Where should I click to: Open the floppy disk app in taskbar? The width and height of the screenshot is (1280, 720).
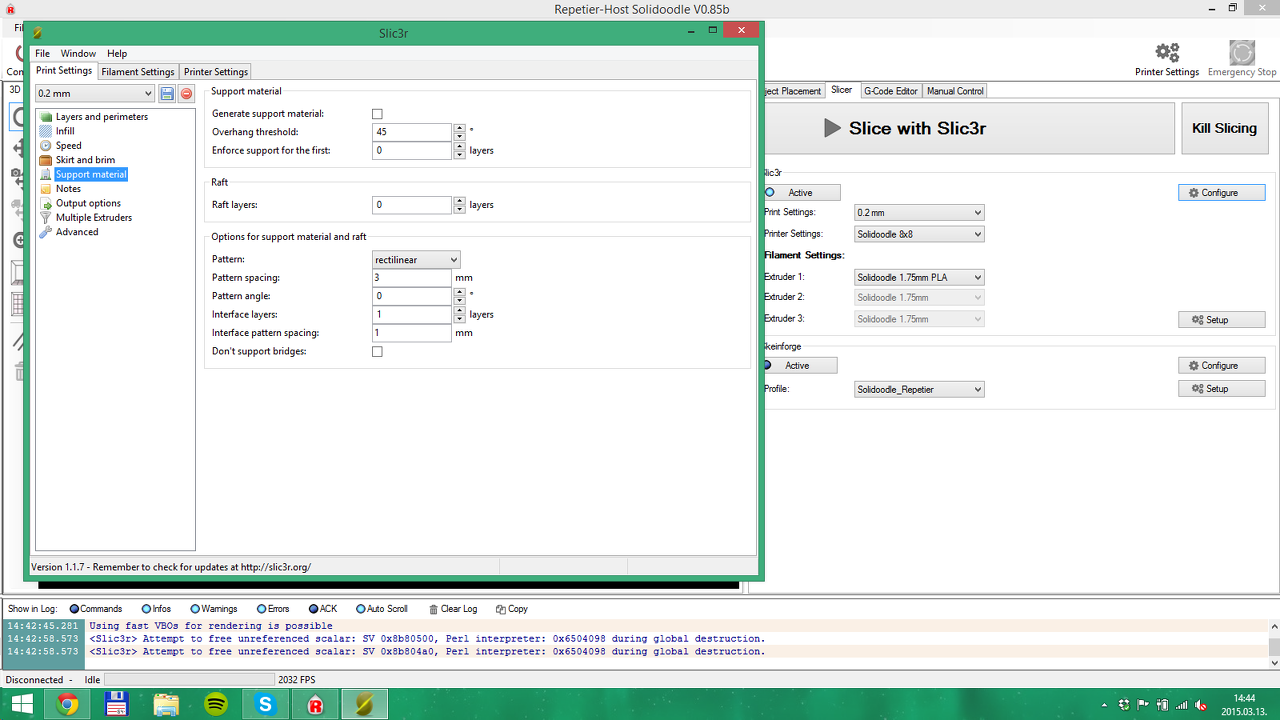[x=116, y=704]
